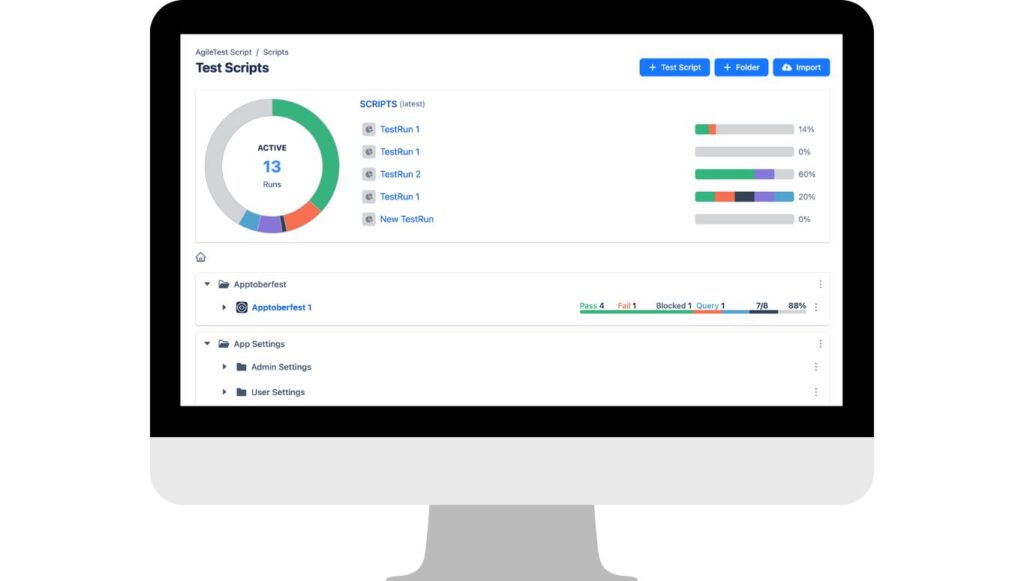1024x581 pixels.
Task: Collapse the App Settings folder
Action: click(206, 343)
